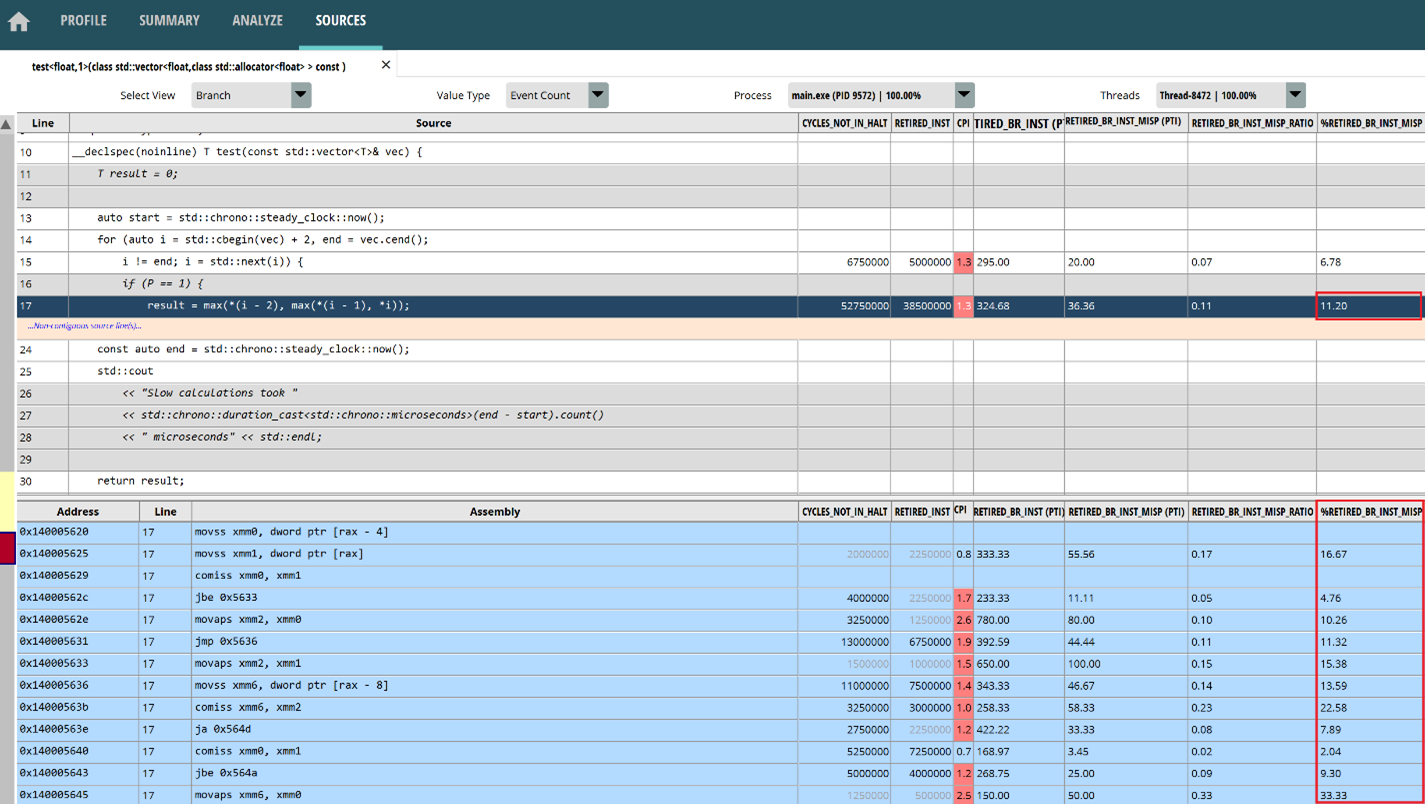Go to the ANALYZE tab
The height and width of the screenshot is (804, 1425).
257,20
